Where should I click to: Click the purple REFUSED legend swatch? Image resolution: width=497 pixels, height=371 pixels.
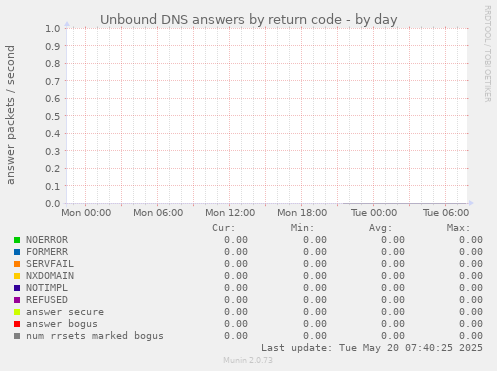click(x=17, y=300)
